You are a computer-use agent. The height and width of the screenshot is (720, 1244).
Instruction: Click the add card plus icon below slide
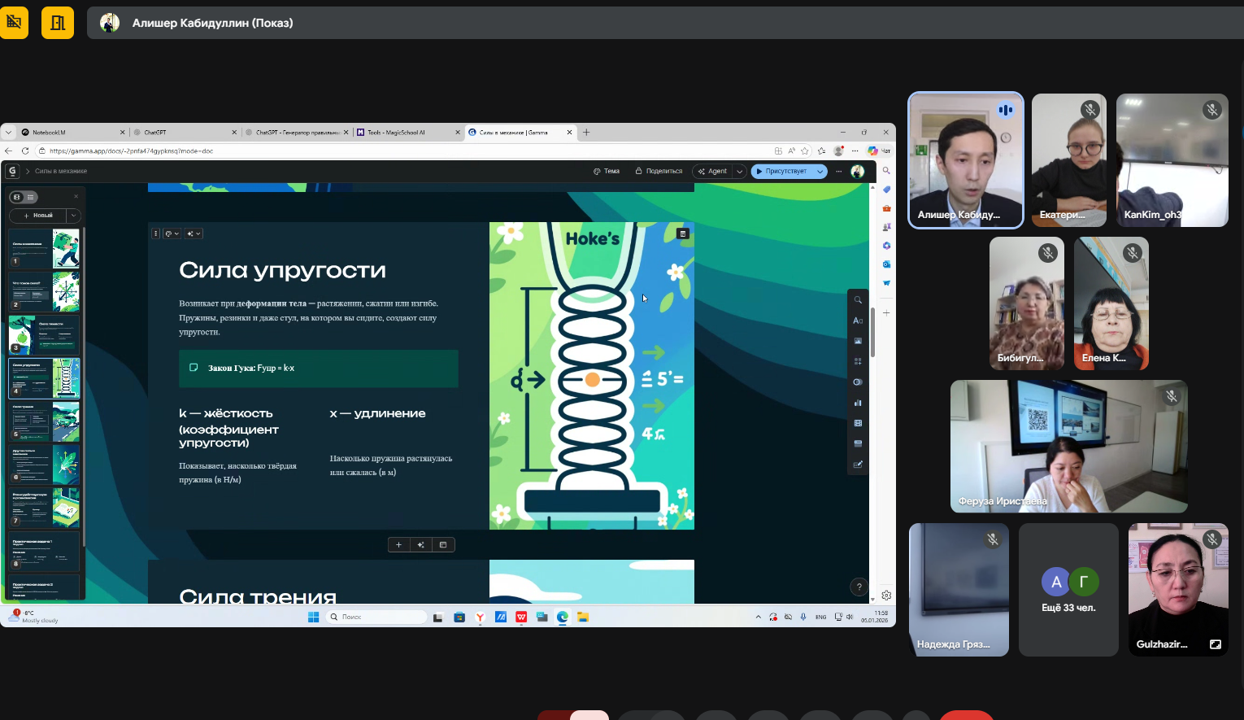tap(399, 545)
